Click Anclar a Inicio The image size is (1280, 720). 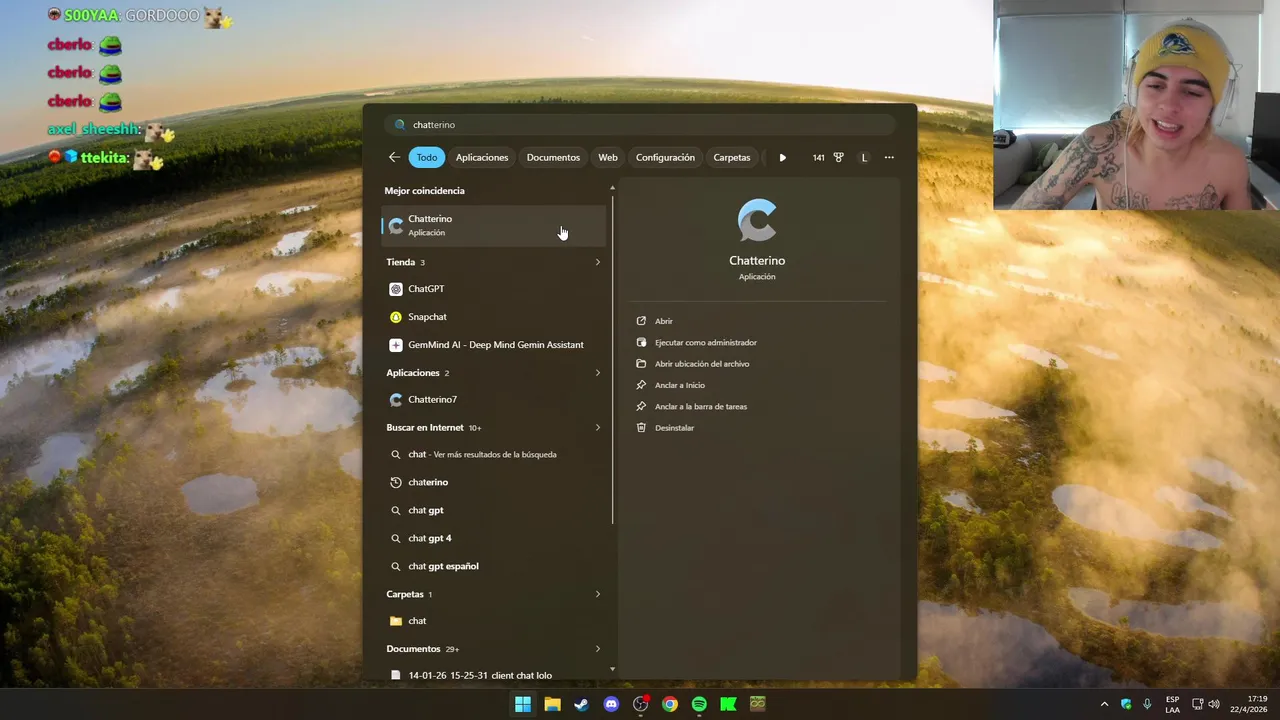679,385
